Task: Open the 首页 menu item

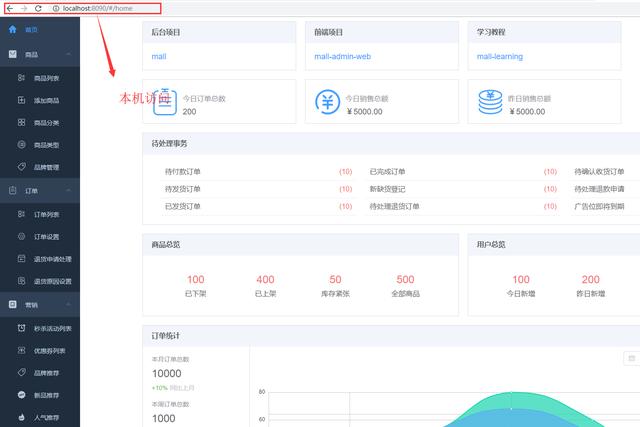Action: click(40, 29)
